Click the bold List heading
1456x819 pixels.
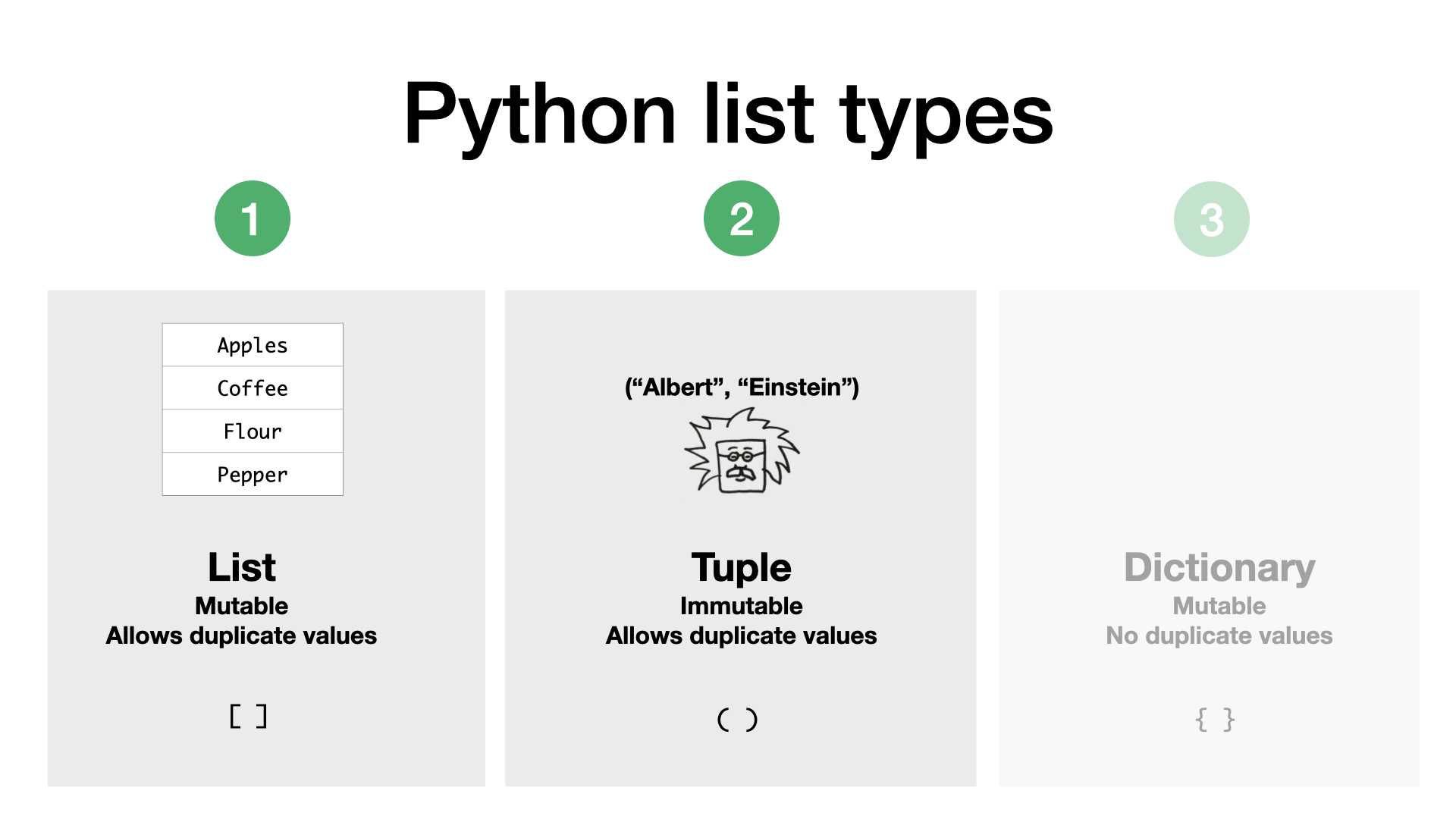tap(242, 567)
